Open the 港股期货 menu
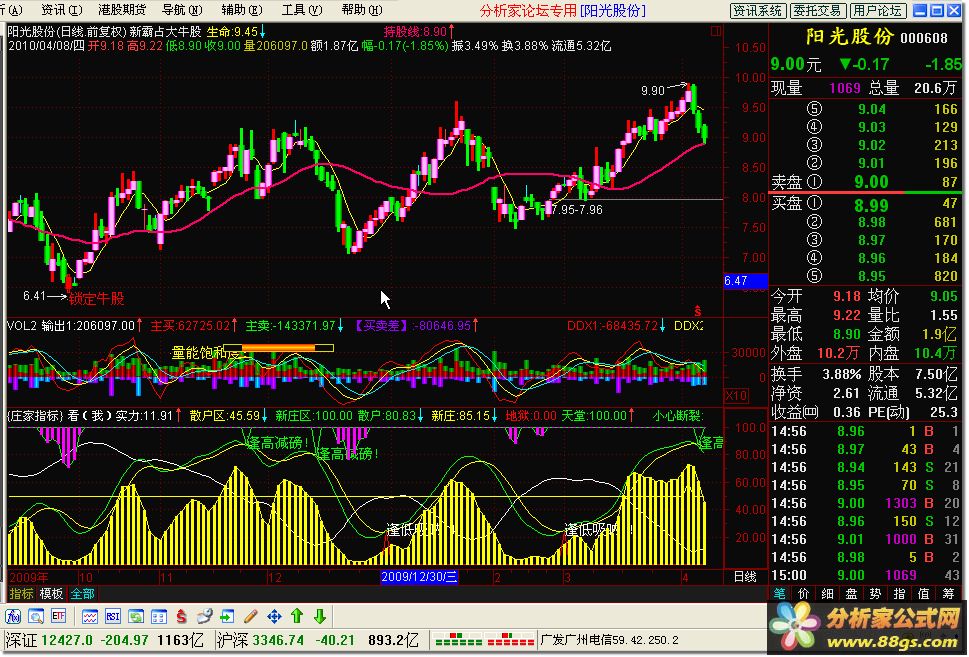Screen dimensions: 969x657 122,9
